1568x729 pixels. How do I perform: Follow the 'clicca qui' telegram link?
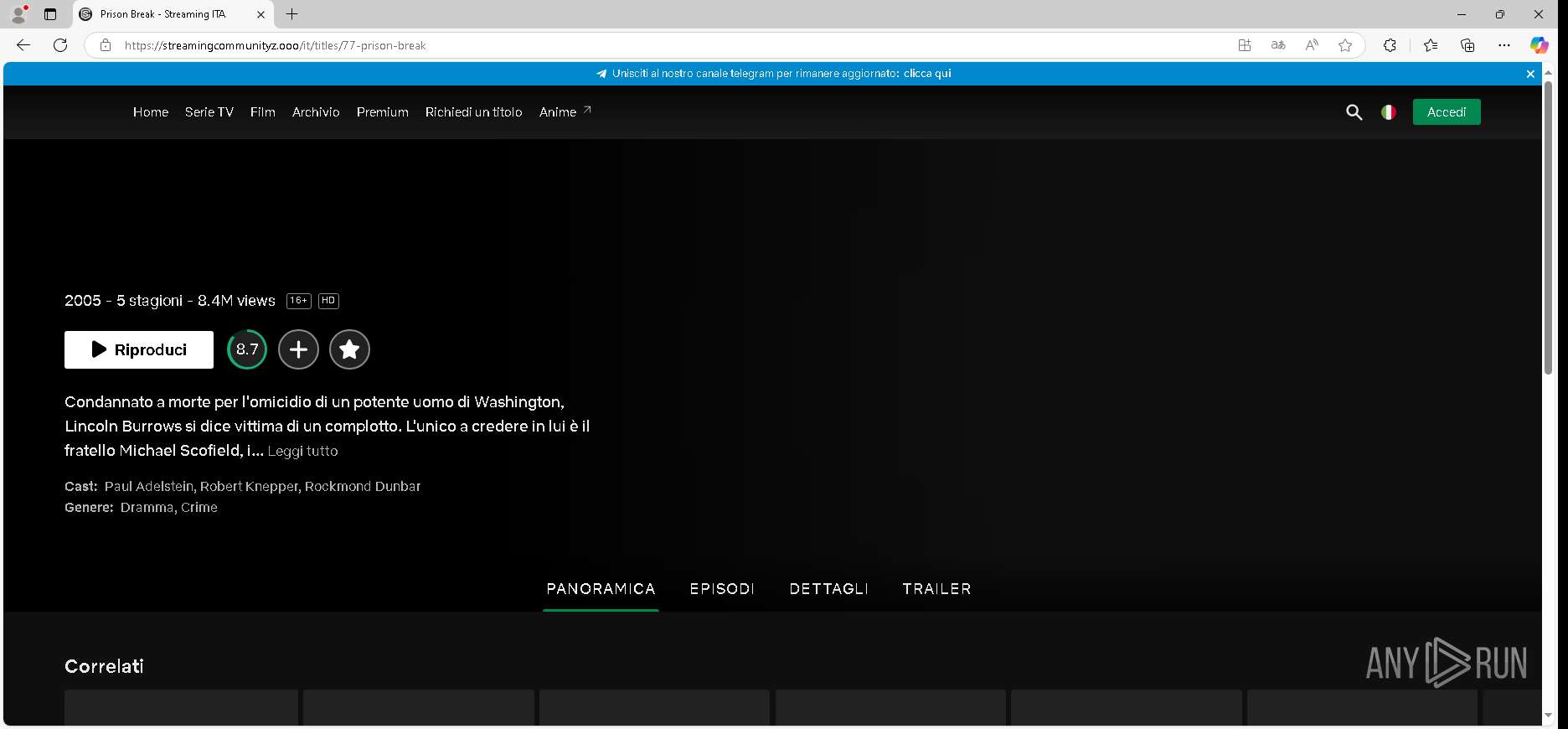click(x=927, y=74)
